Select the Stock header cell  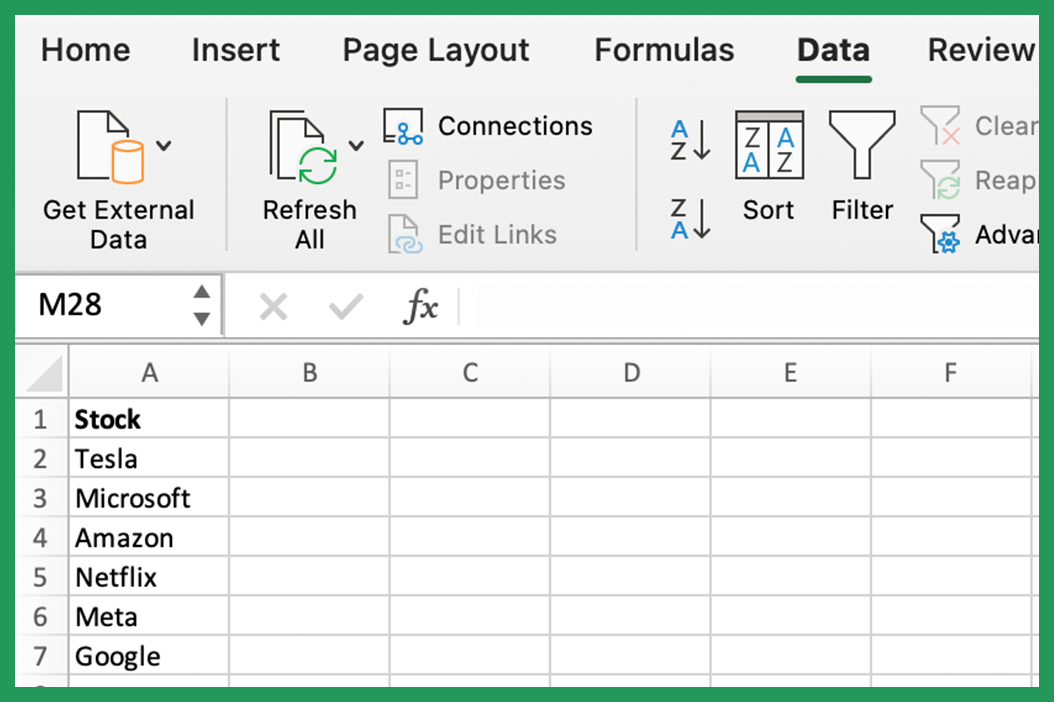[149, 419]
